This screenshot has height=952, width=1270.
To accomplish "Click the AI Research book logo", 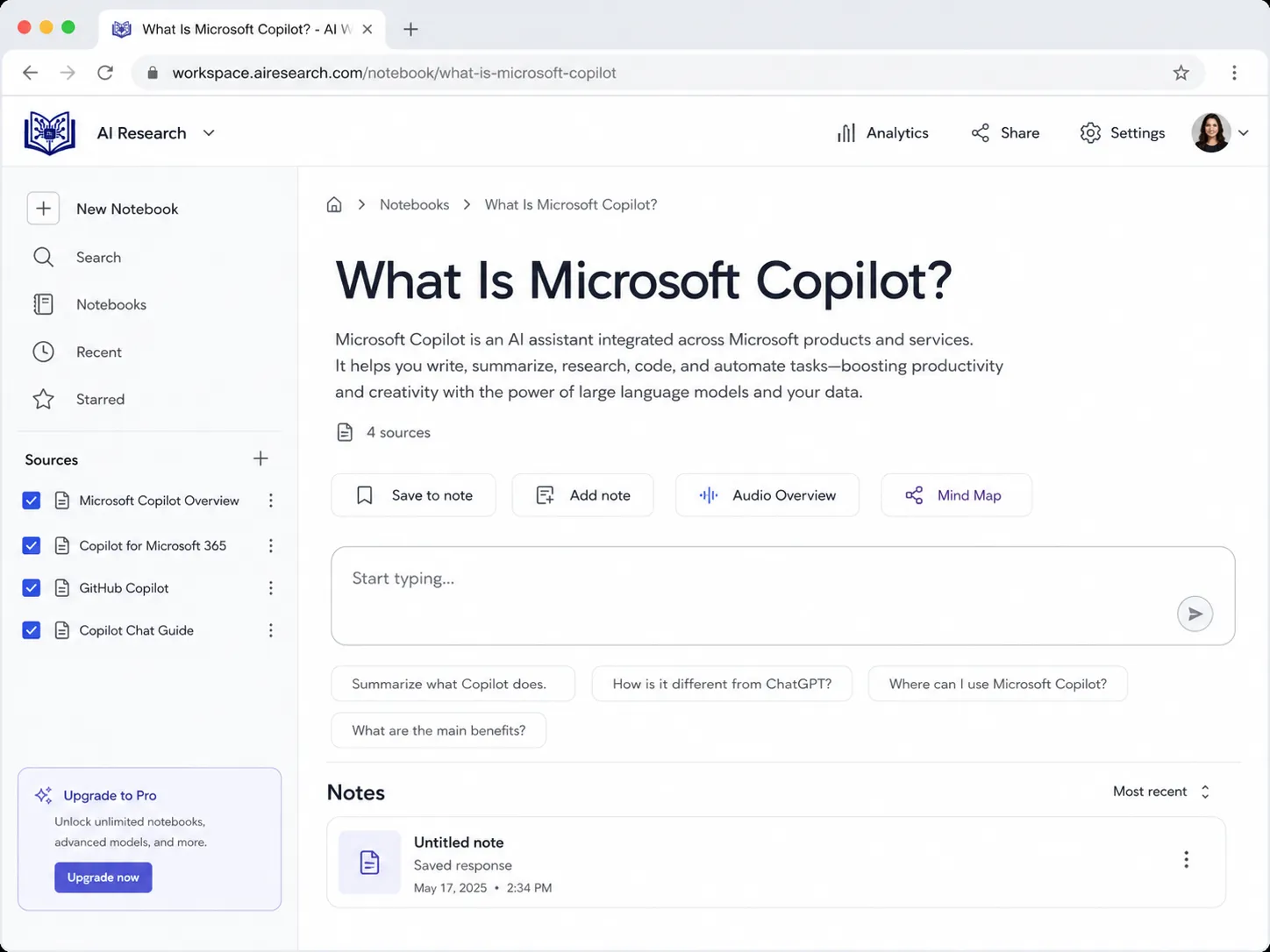I will (x=50, y=133).
